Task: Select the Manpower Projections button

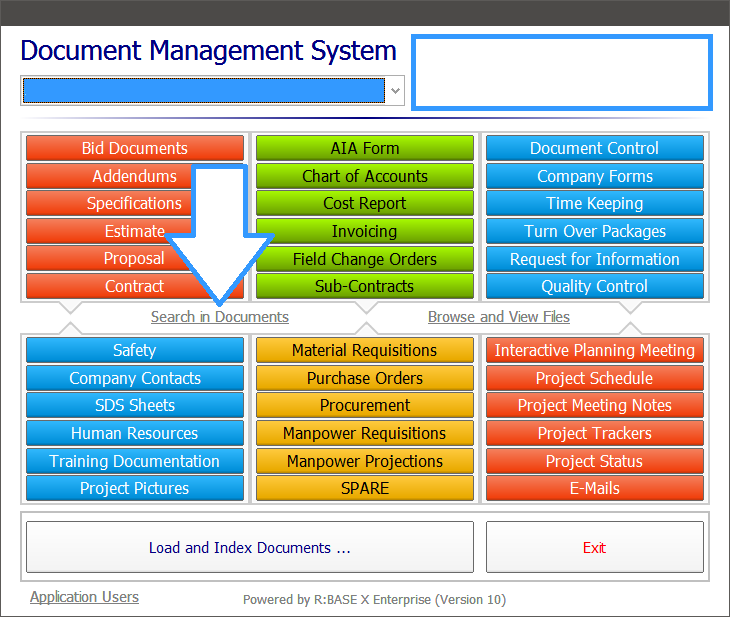Action: click(364, 461)
